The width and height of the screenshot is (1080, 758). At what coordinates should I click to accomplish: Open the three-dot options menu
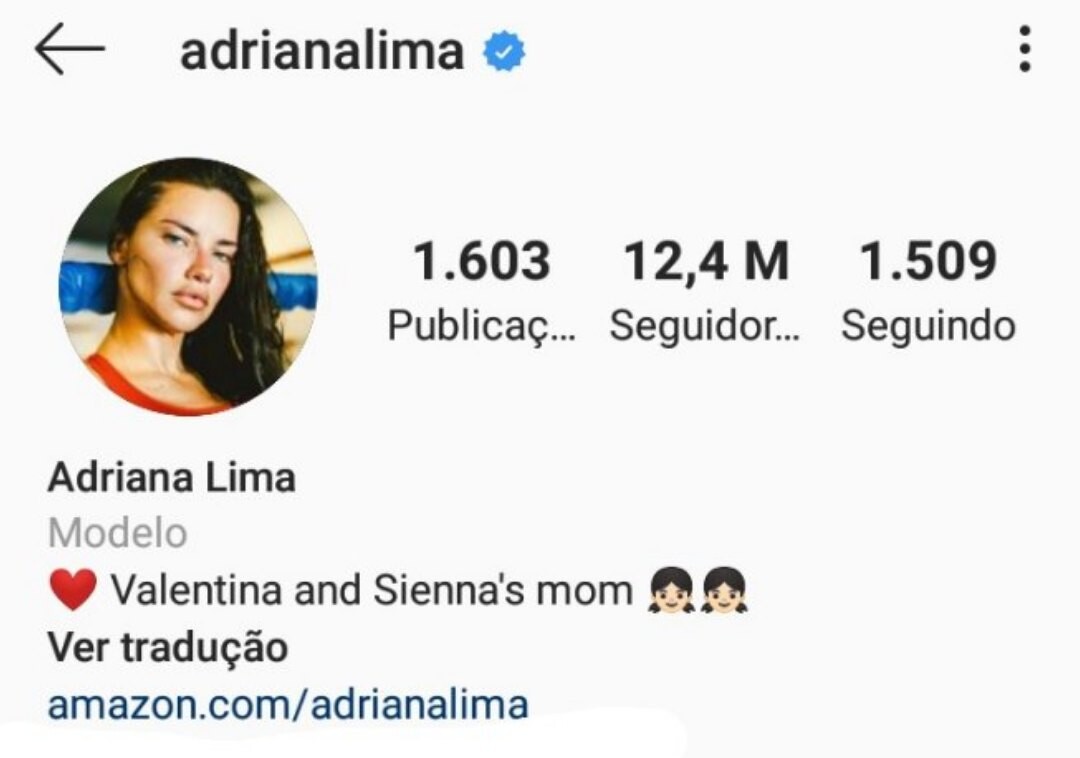pos(1025,49)
